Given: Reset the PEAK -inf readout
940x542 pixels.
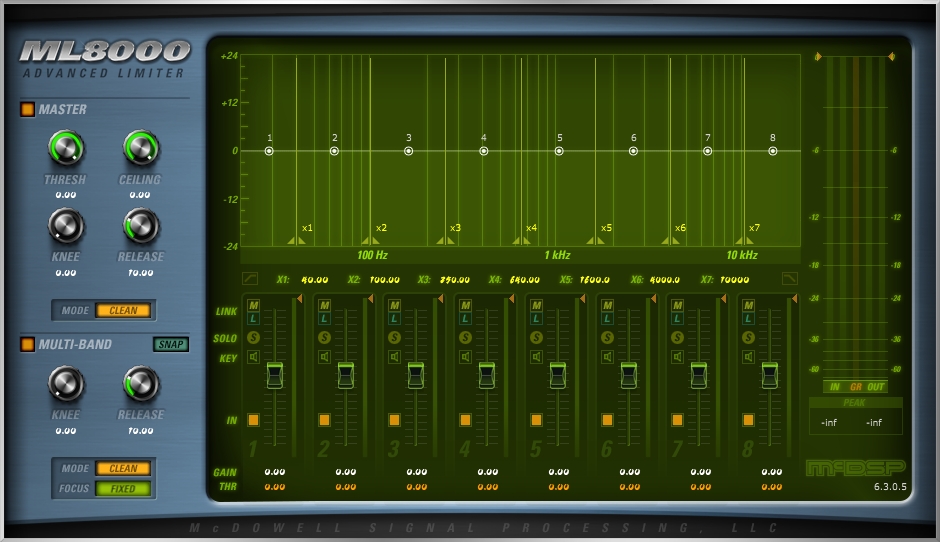Looking at the screenshot, I should [x=855, y=423].
